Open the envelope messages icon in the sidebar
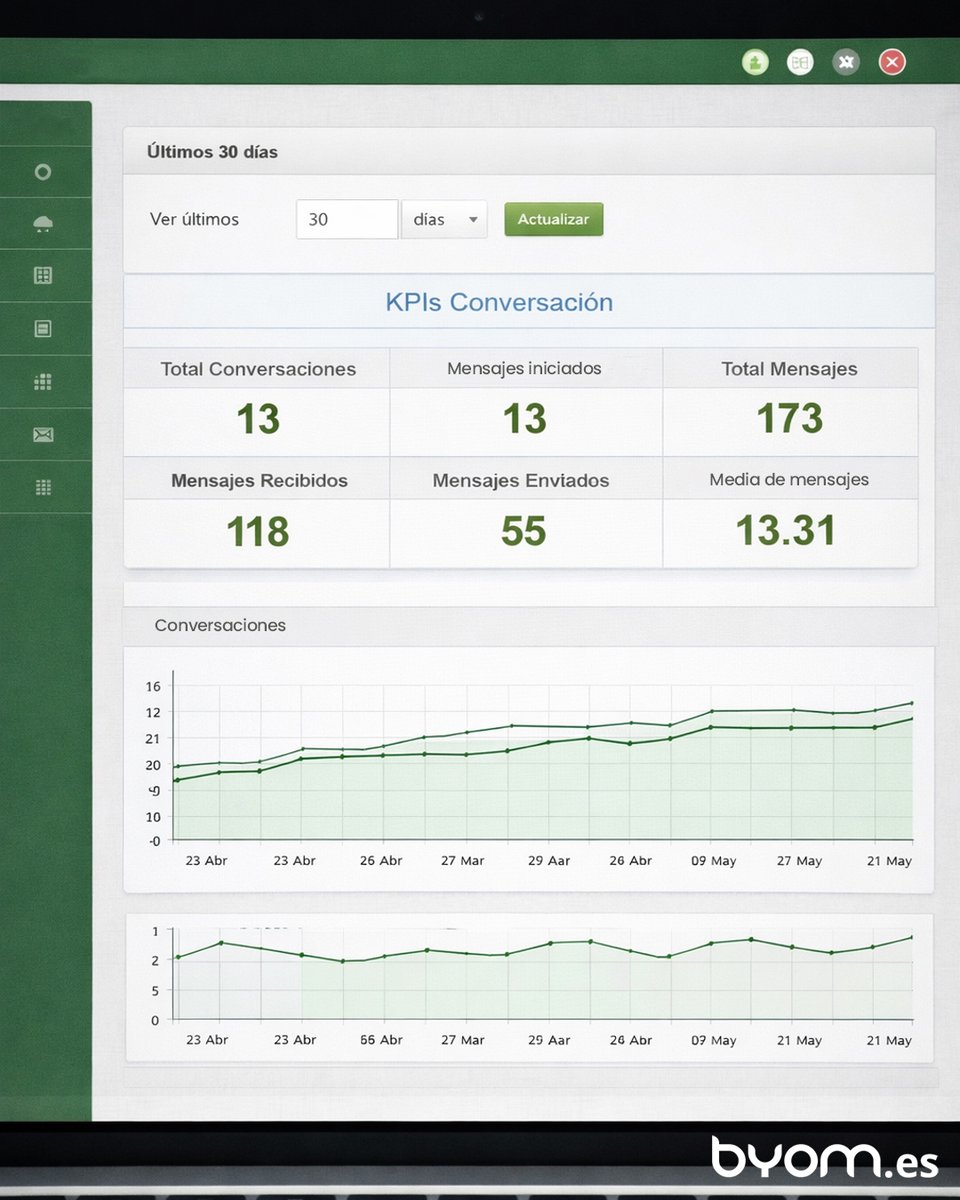The image size is (960, 1200). click(43, 434)
